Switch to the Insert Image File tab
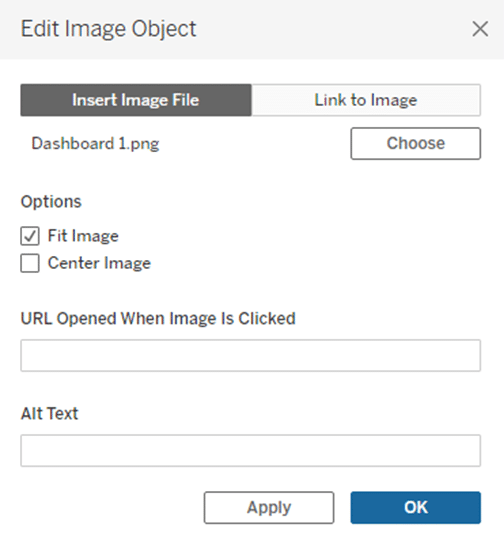This screenshot has height=544, width=504. coord(136,100)
